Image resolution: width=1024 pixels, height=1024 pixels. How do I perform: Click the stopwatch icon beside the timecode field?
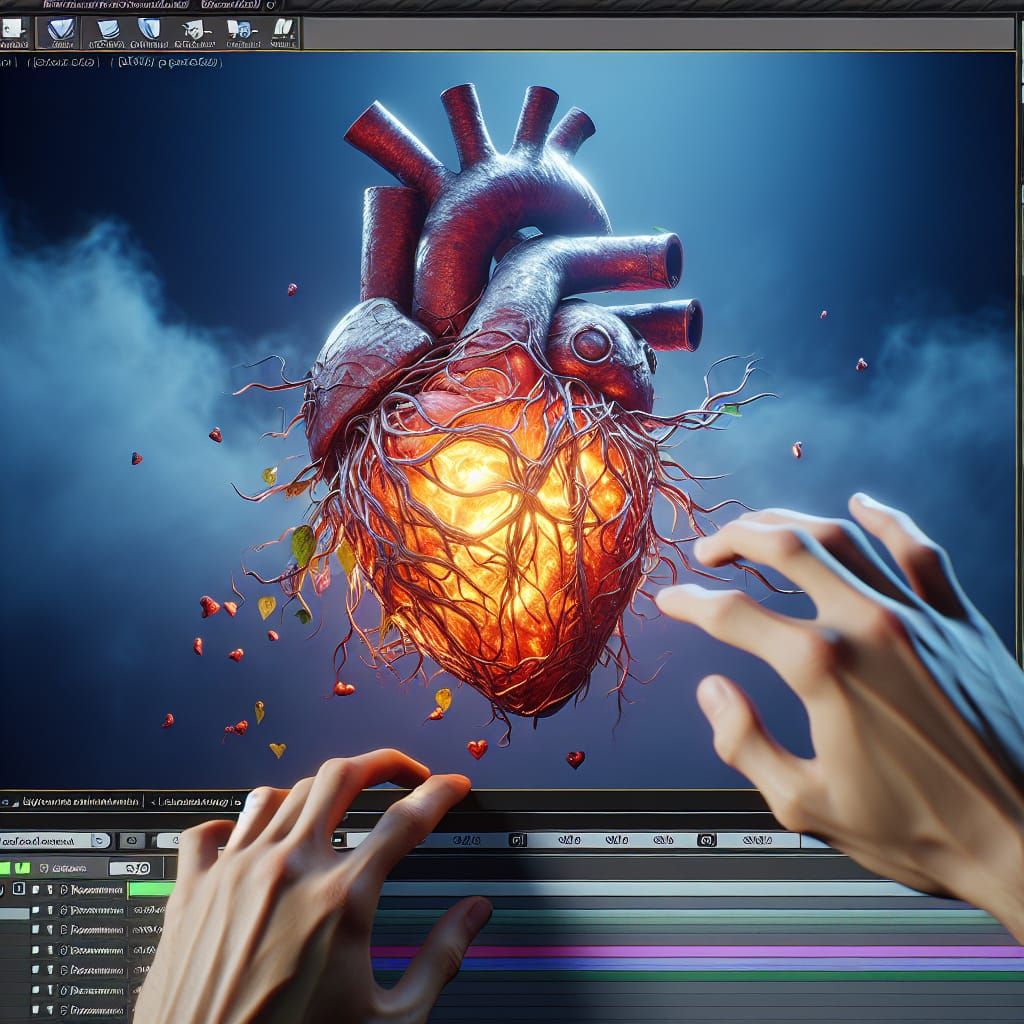(44, 868)
